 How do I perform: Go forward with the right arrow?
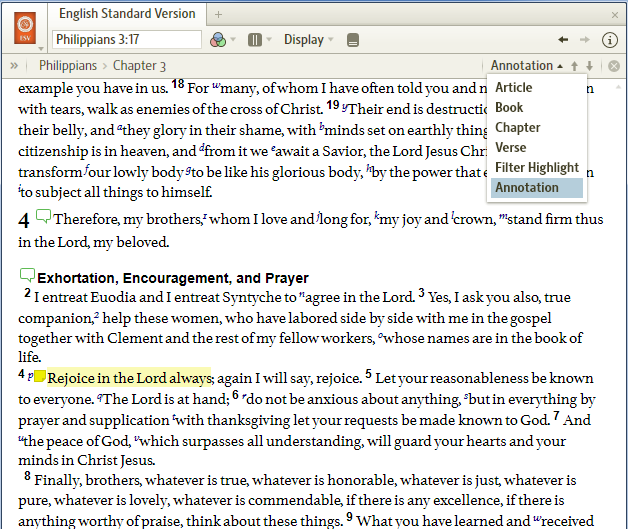pos(585,39)
